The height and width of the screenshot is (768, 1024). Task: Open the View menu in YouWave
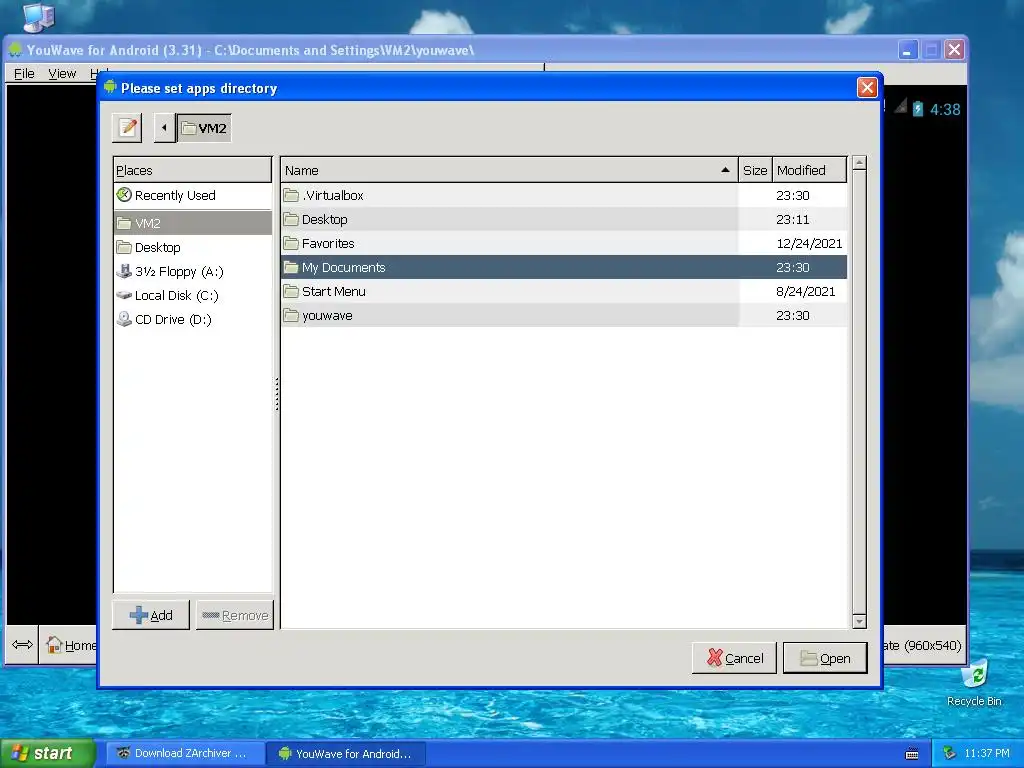(x=62, y=73)
